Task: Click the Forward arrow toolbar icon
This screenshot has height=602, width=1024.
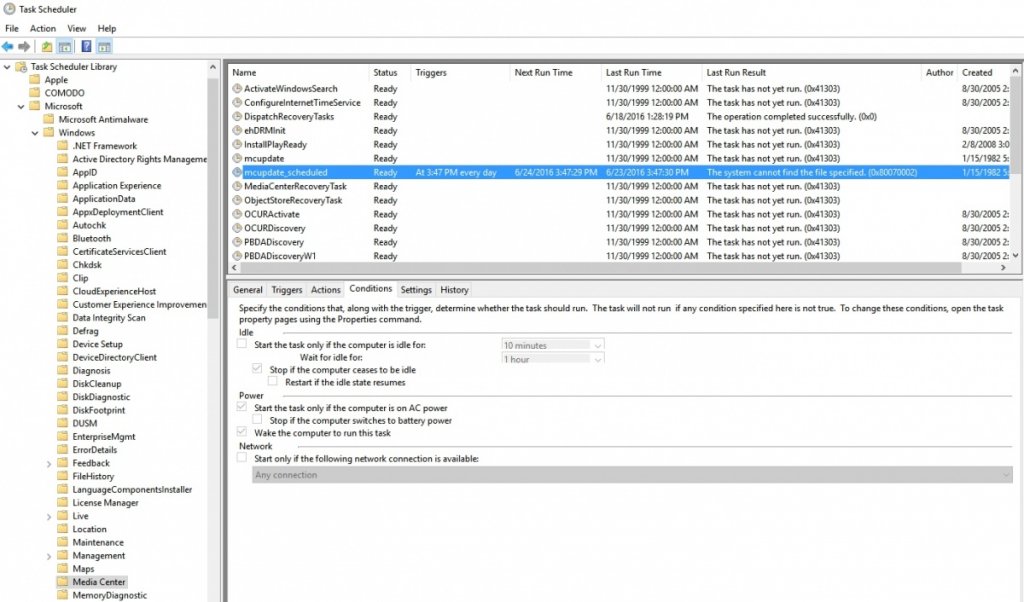Action: (24, 46)
